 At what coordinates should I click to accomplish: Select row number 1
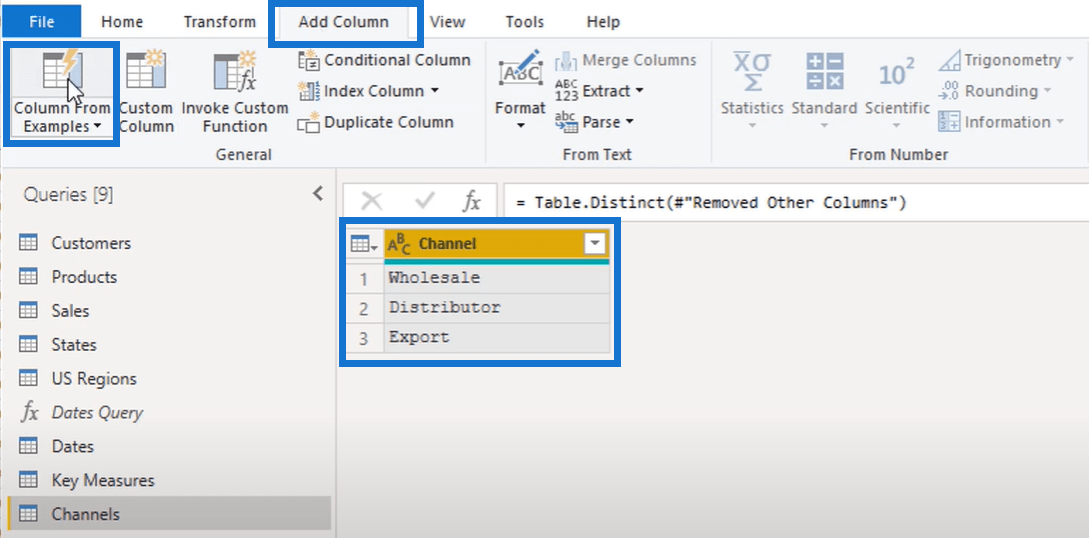coord(365,278)
